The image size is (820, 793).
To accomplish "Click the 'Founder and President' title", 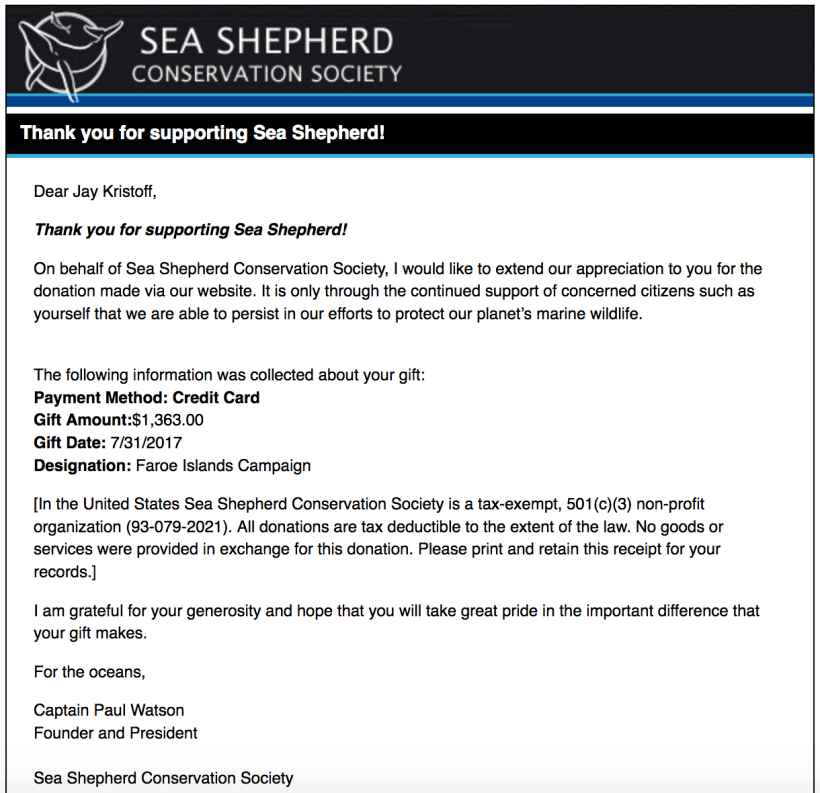I will click(x=116, y=733).
